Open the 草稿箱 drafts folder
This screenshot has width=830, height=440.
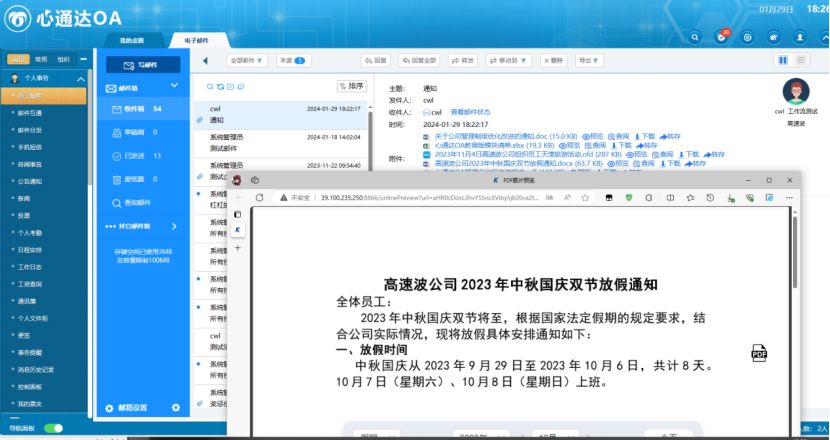coord(137,132)
